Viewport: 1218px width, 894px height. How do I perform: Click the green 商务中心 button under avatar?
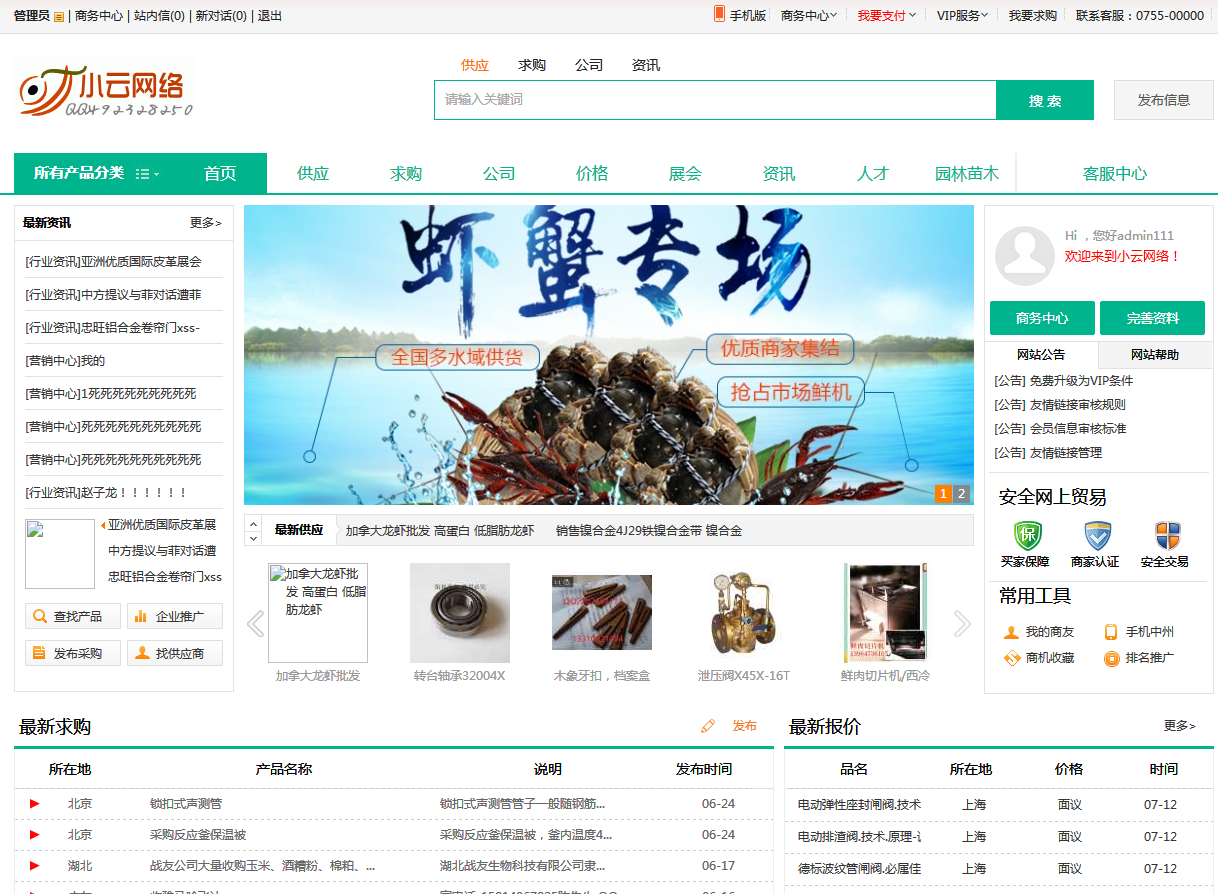(1042, 318)
